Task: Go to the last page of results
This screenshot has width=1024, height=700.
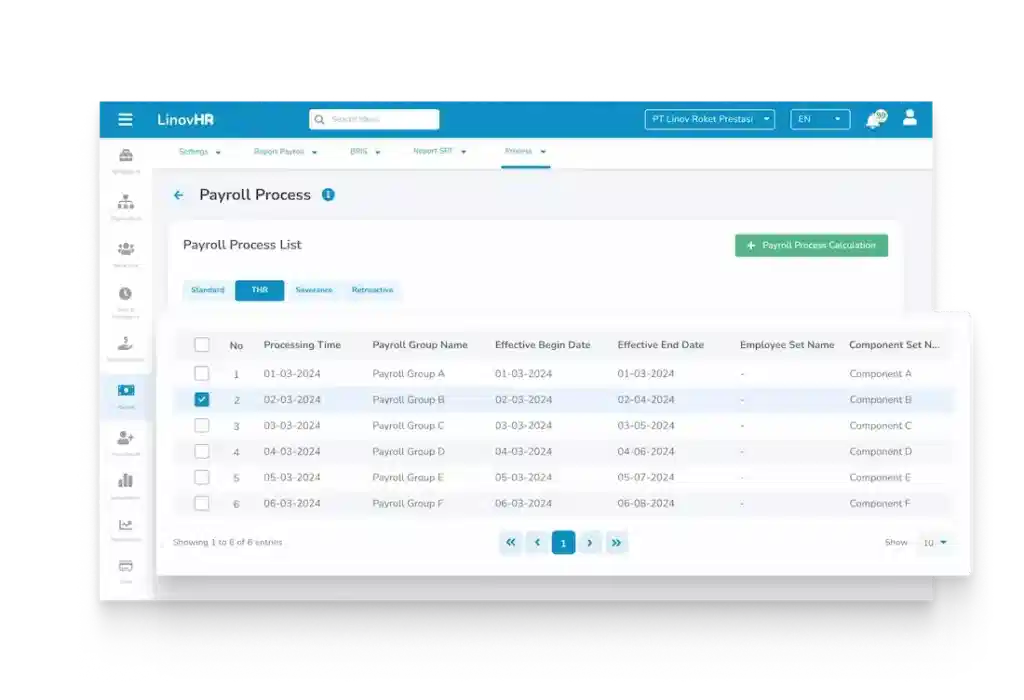Action: [616, 542]
